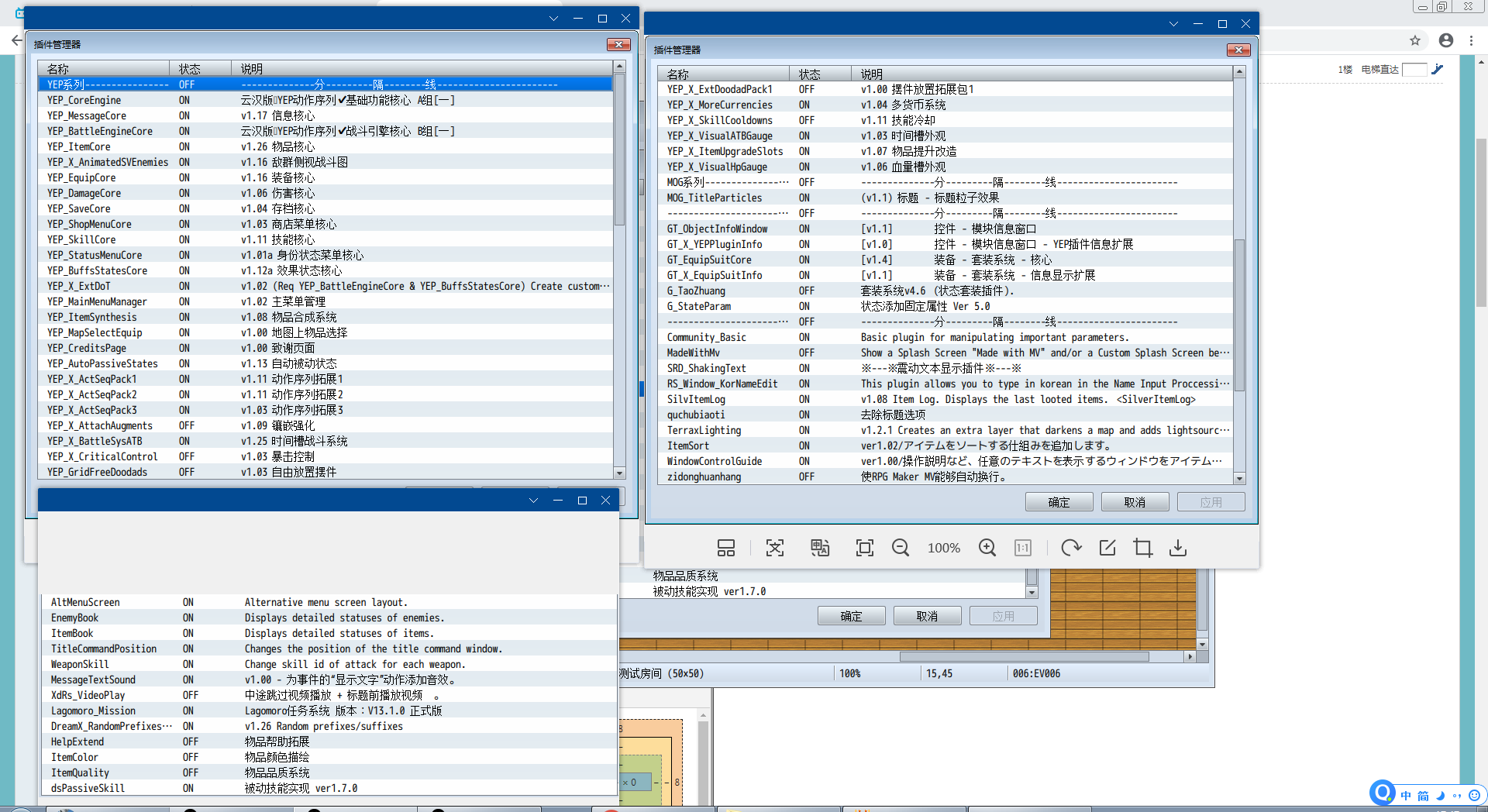Click the input method logo icon
Screen dimensions: 1488x812
tap(1382, 793)
